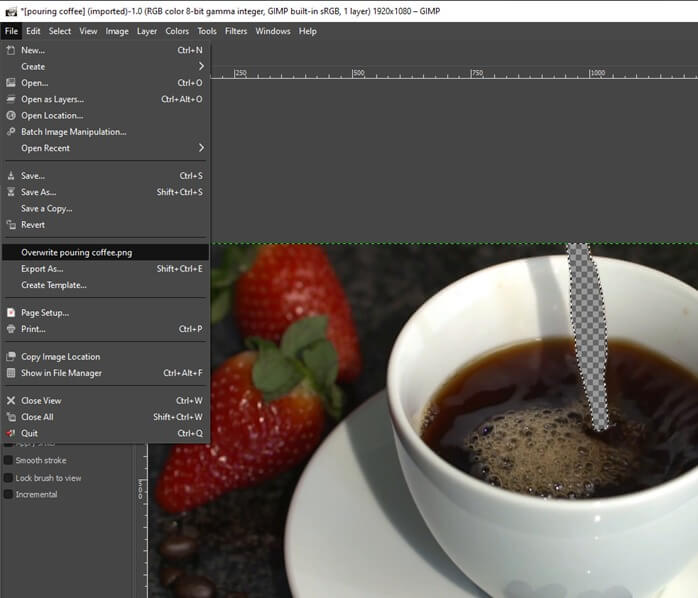The image size is (698, 598).
Task: Click the Open file icon
Action: point(10,83)
